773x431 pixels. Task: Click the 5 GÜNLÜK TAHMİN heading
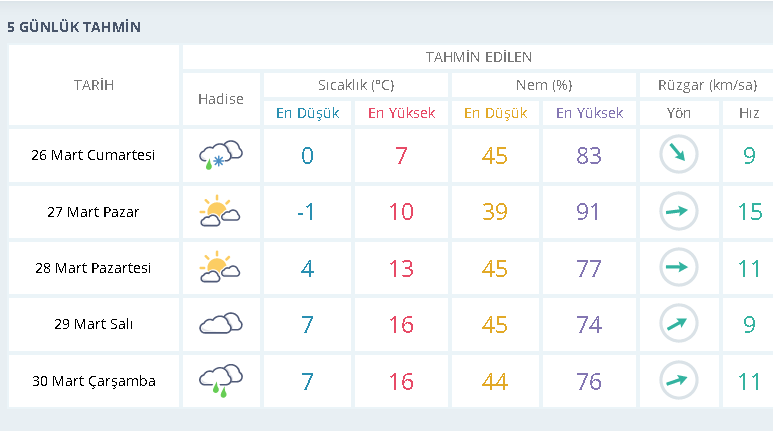[74, 27]
